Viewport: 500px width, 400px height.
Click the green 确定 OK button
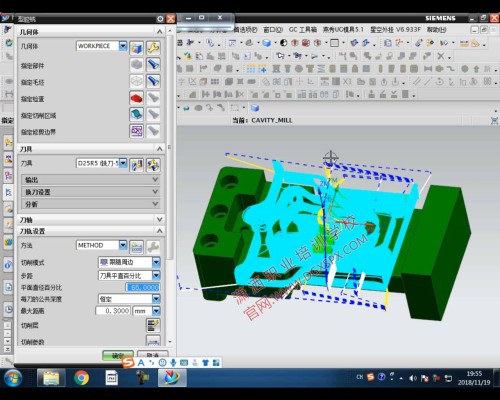118,355
